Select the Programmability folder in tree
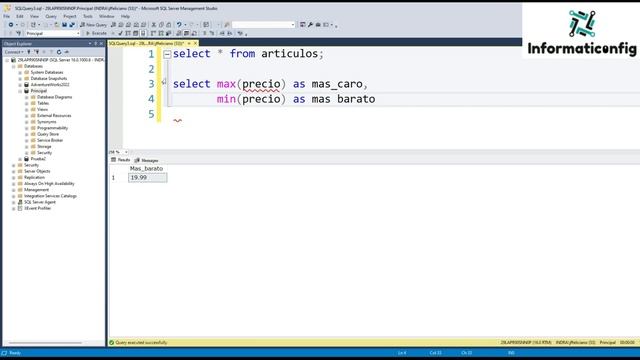This screenshot has height=360, width=640. 53,128
